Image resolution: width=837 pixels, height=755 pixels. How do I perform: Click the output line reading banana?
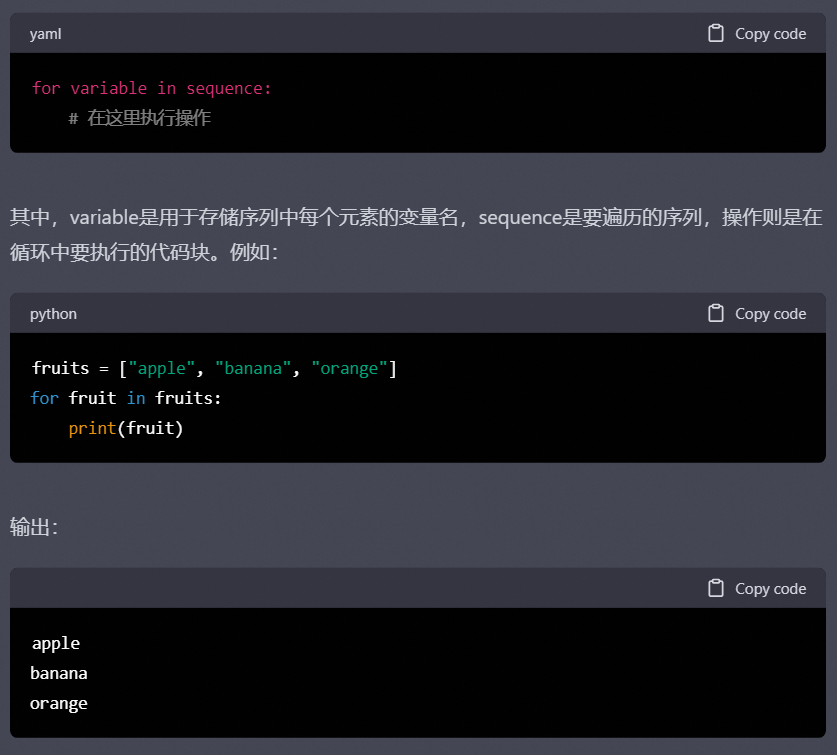[59, 673]
